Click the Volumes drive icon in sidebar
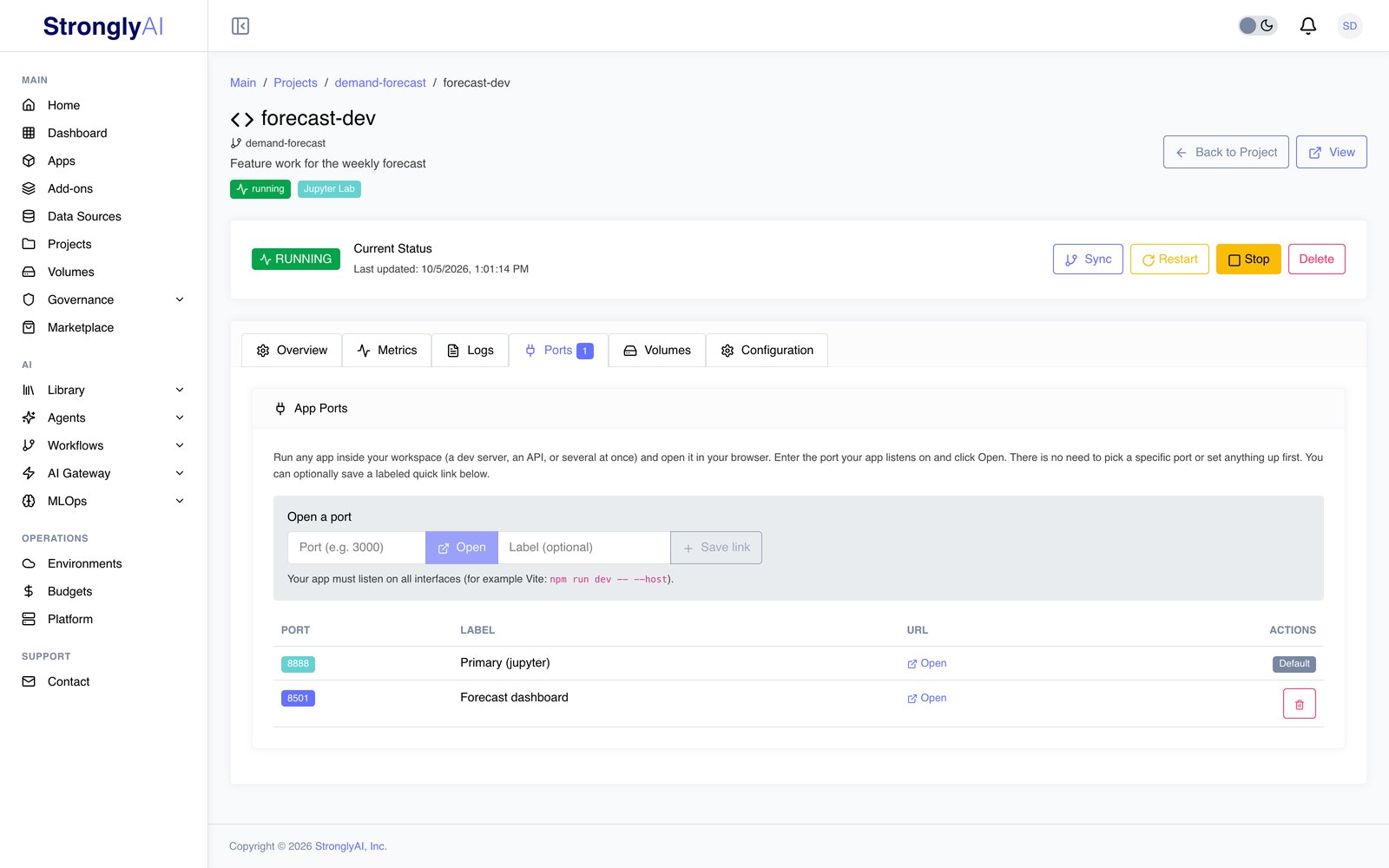The height and width of the screenshot is (868, 1389). pyautogui.click(x=29, y=272)
